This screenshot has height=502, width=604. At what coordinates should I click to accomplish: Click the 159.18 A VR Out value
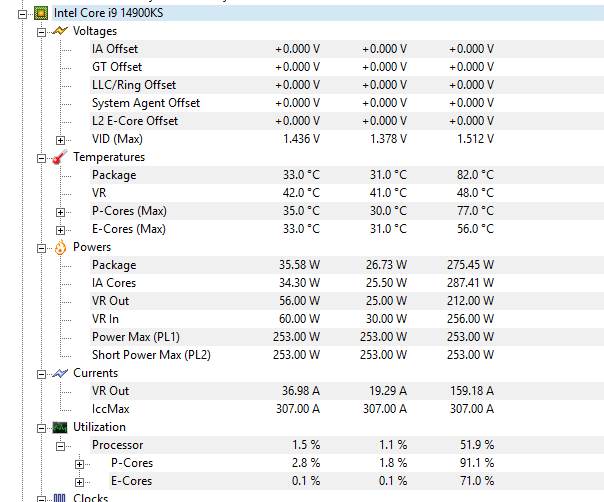pos(472,391)
